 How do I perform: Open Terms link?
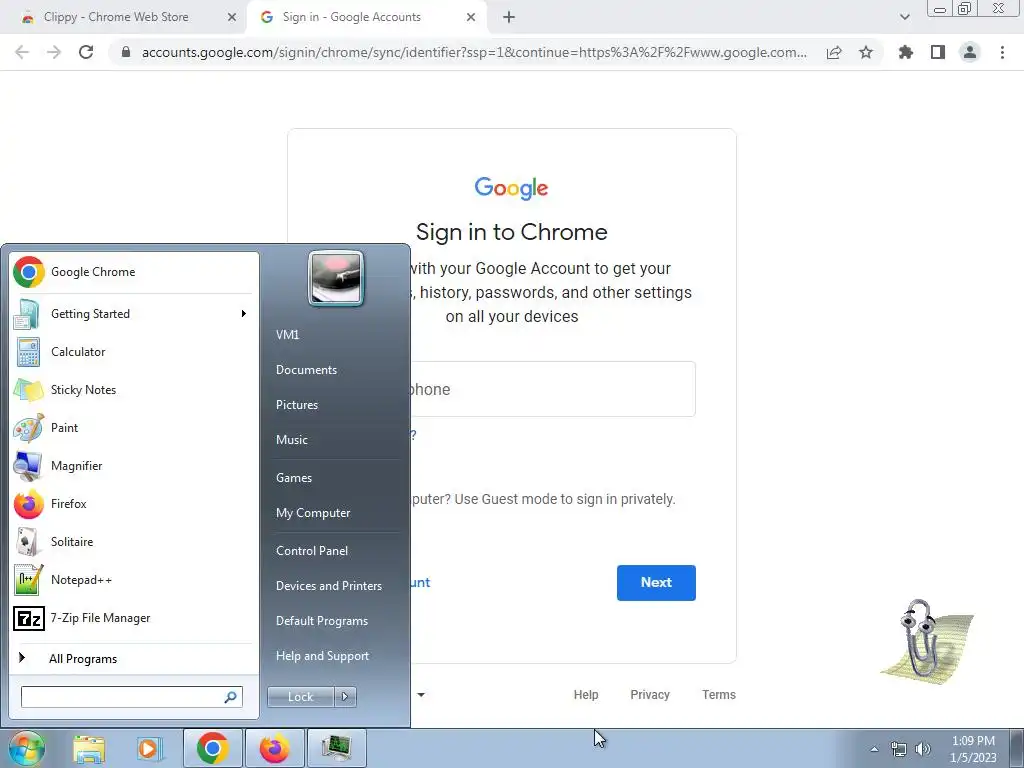point(719,695)
